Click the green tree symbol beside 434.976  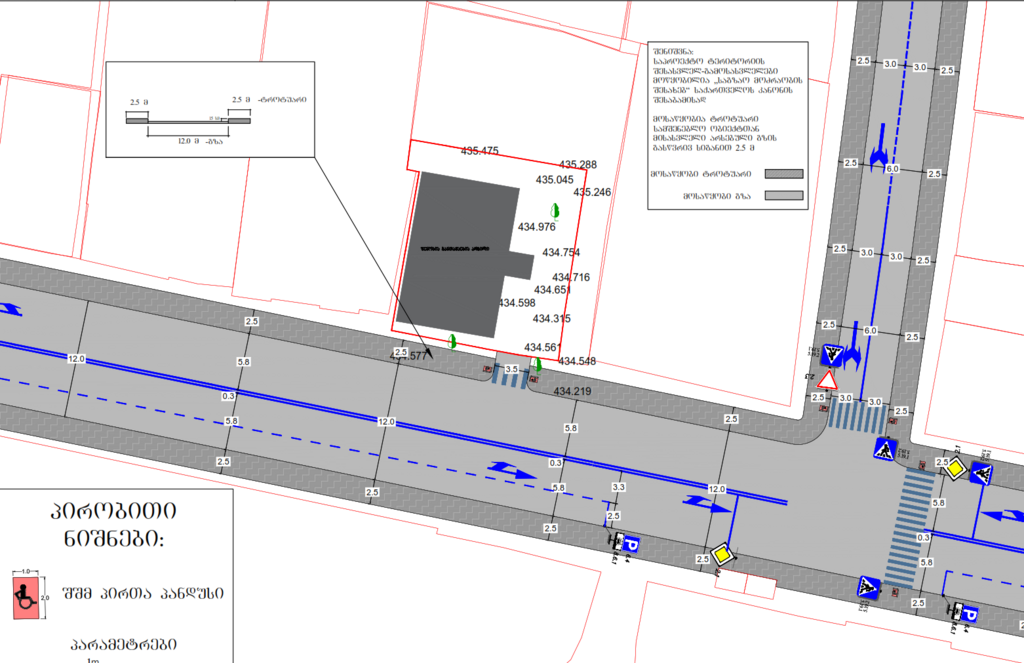click(555, 210)
